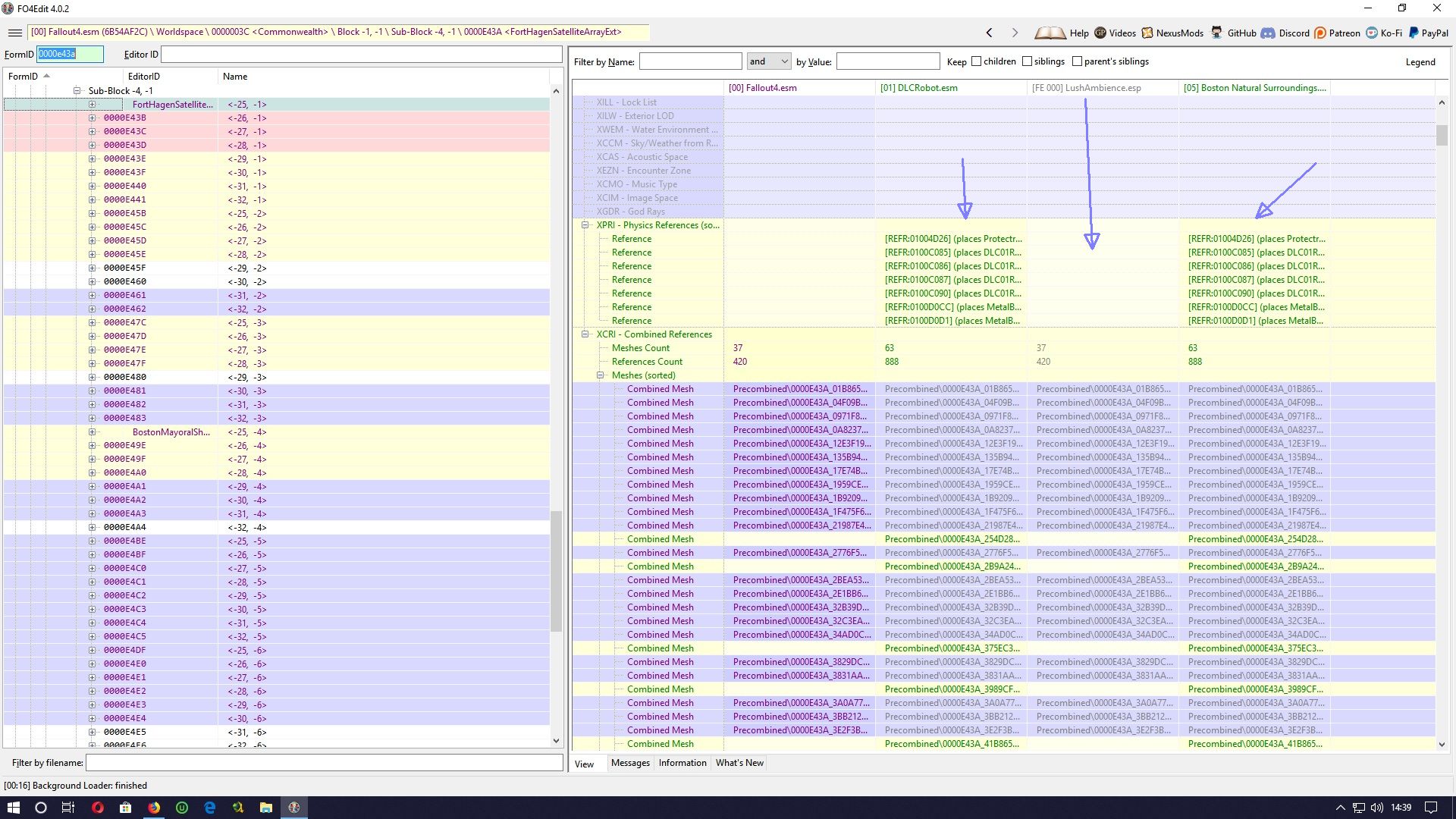Click the back navigation arrow
Viewport: 1456px width, 819px height.
(989, 33)
